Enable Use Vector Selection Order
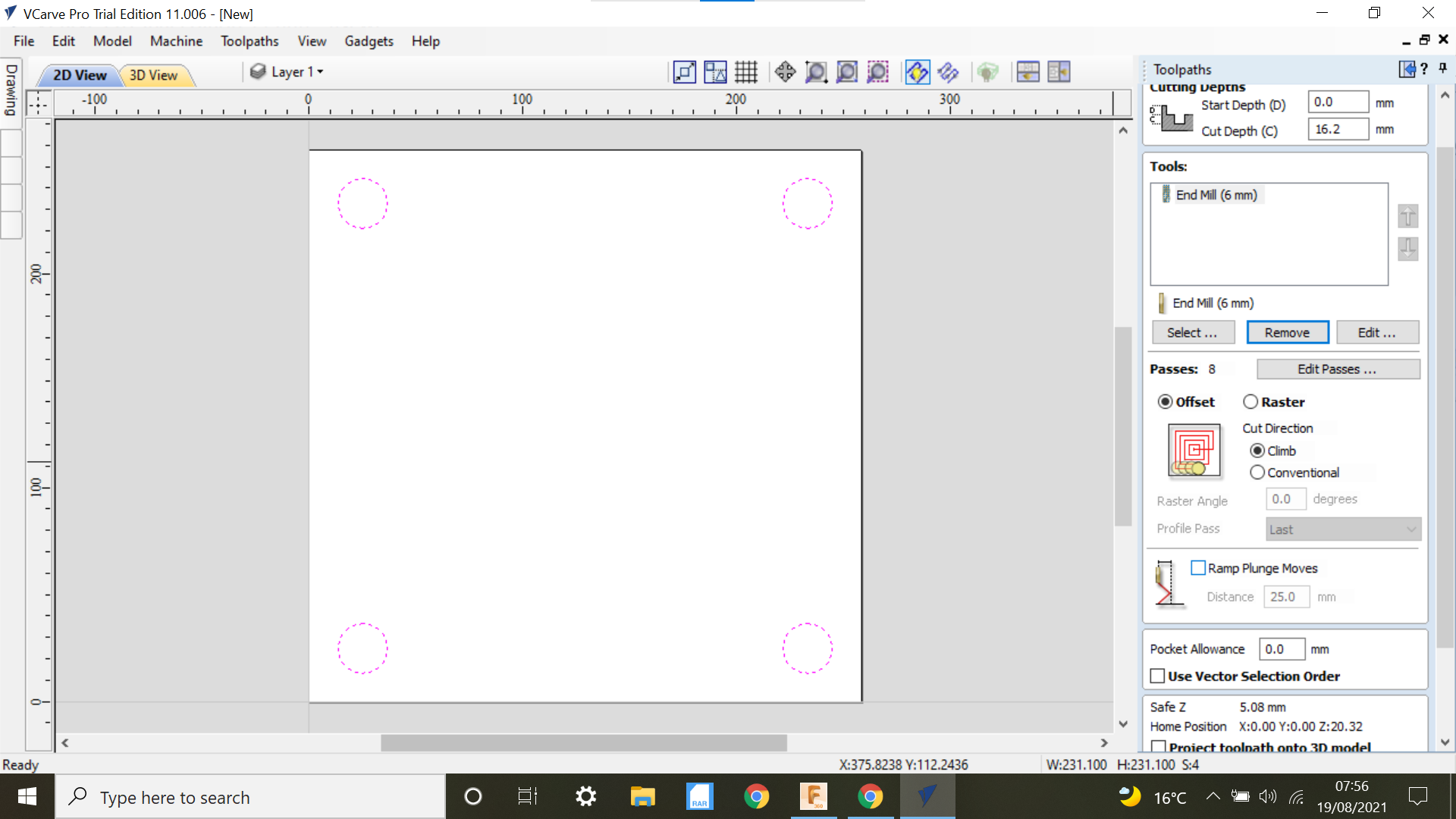This screenshot has width=1456, height=819. (x=1157, y=676)
